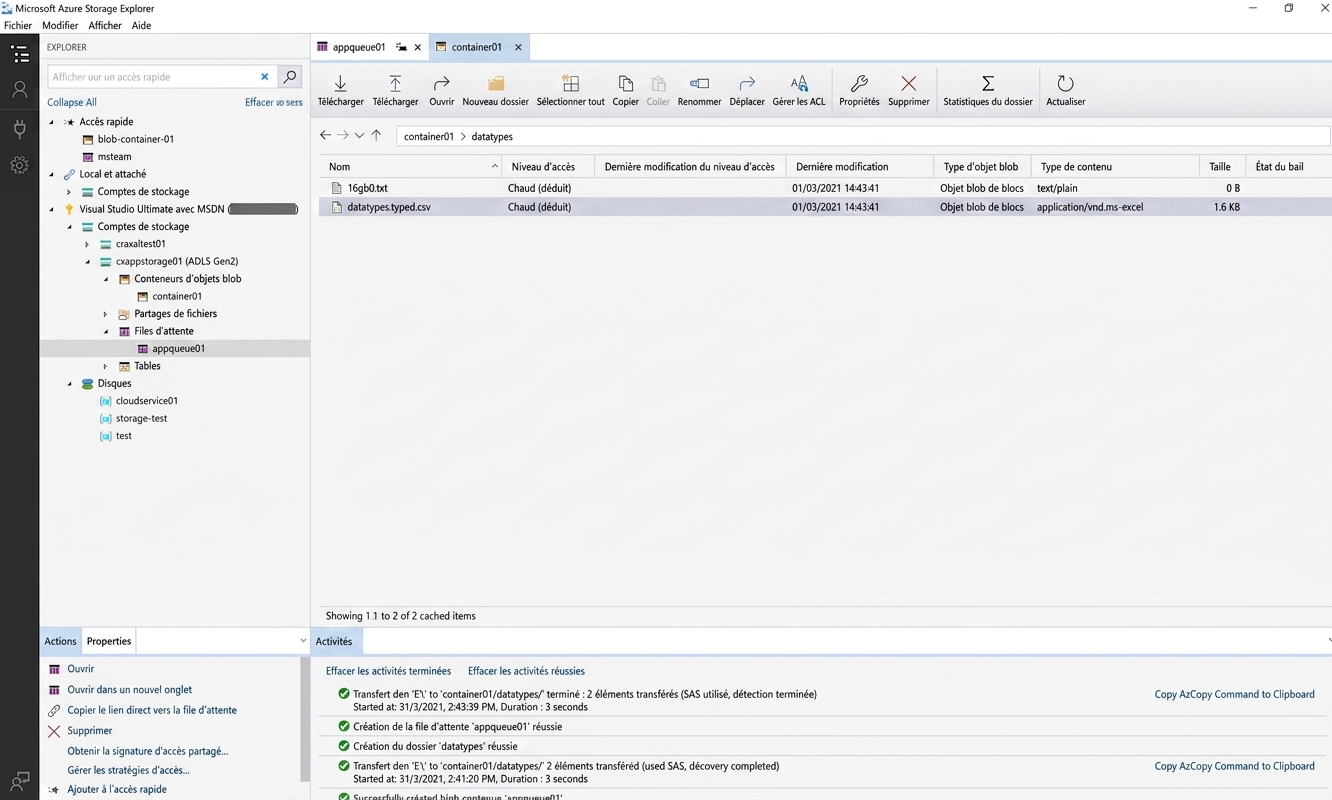This screenshot has width=1332, height=800.
Task: Open the connect plug icon in the sidebar
Action: (19, 128)
